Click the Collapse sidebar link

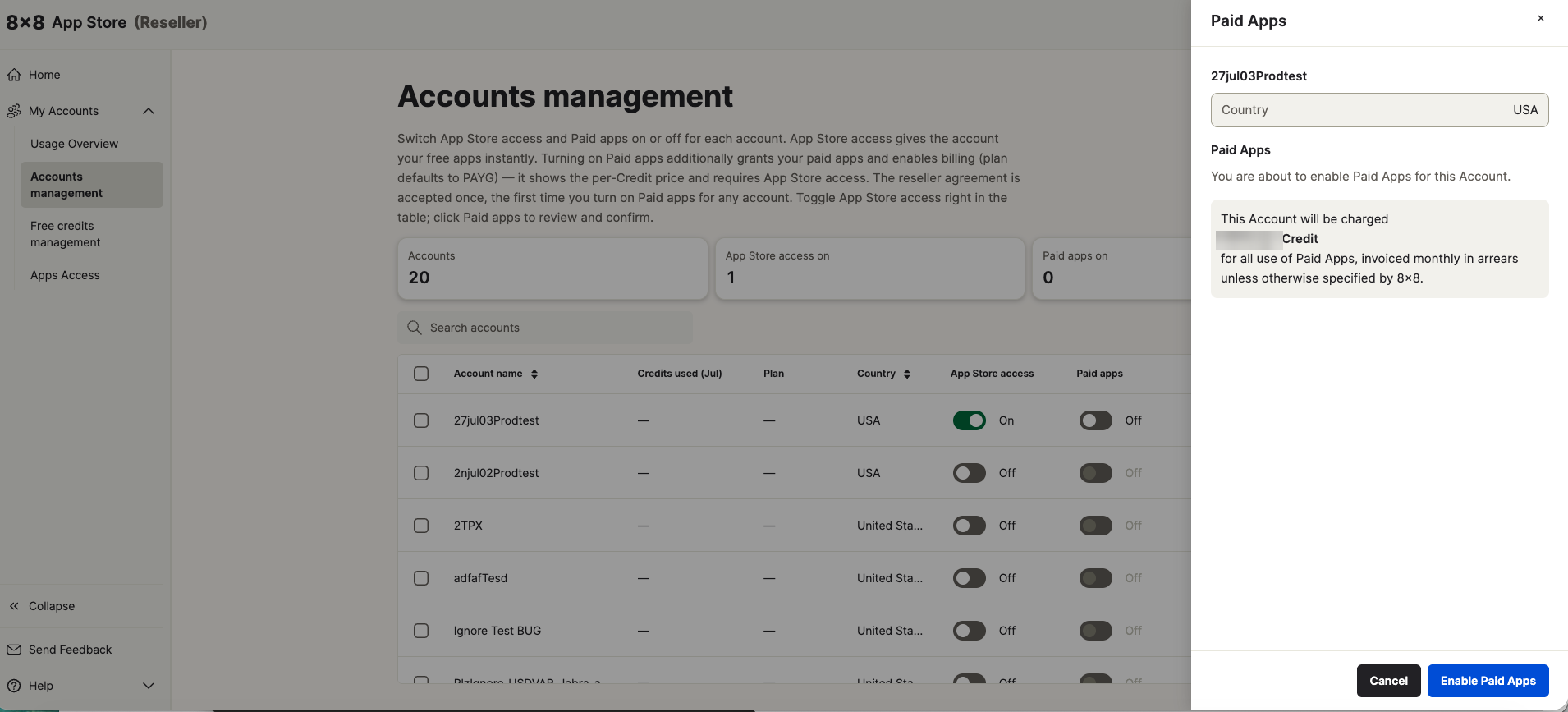tap(52, 606)
